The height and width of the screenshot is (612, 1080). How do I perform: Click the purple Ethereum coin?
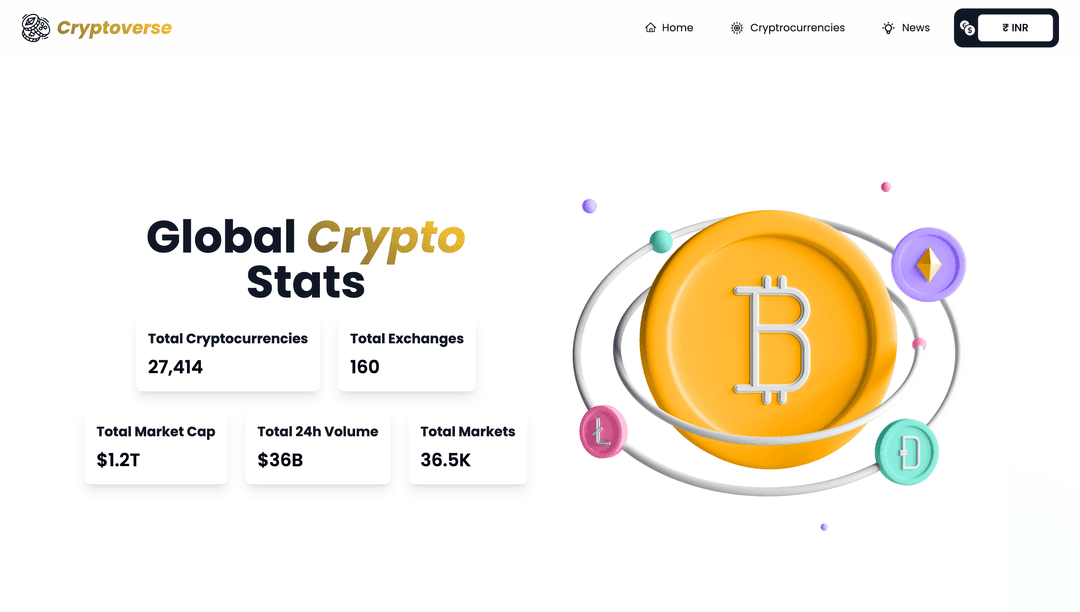click(x=929, y=265)
